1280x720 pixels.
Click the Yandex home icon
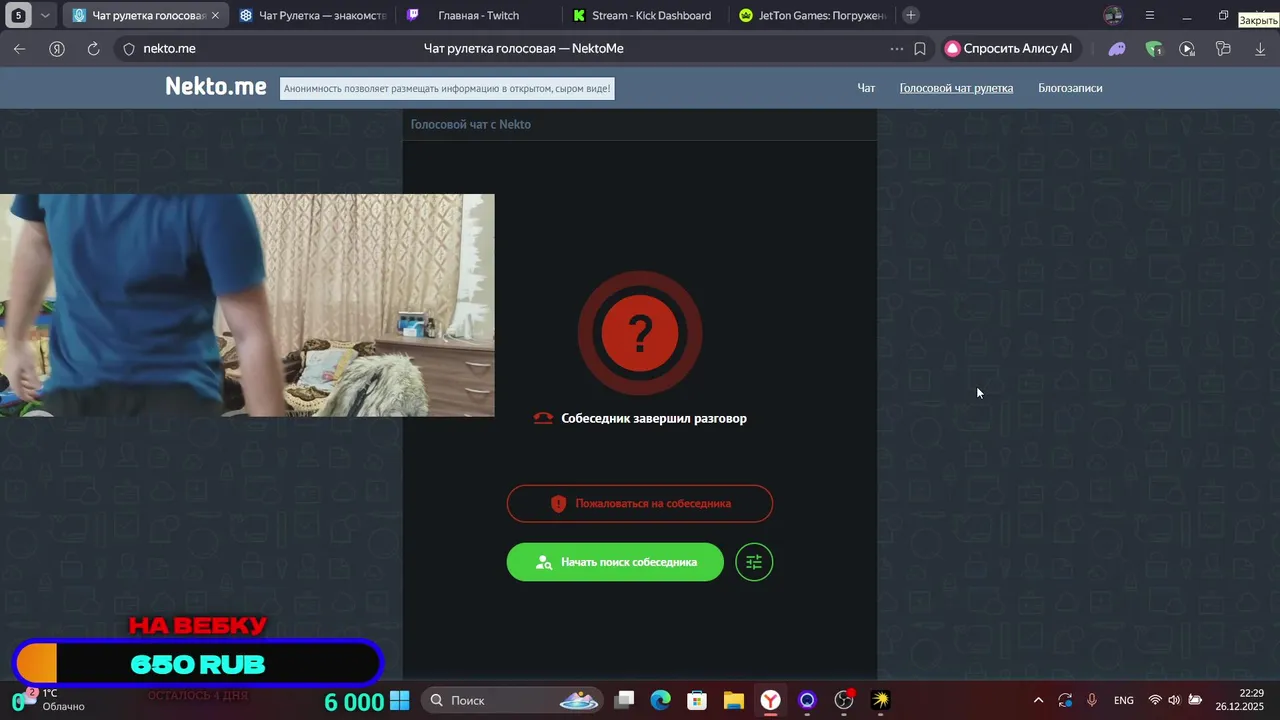coord(57,48)
